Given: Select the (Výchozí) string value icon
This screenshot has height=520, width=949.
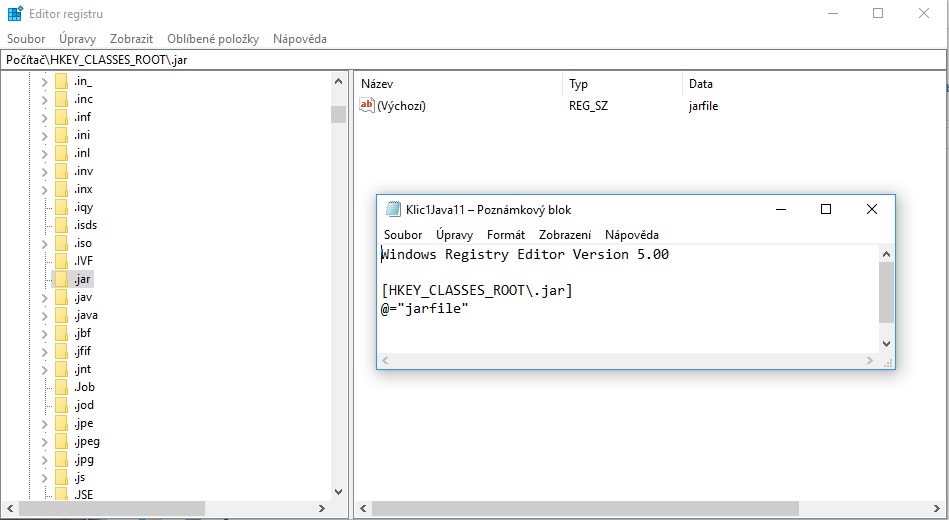Looking at the screenshot, I should click(x=367, y=105).
